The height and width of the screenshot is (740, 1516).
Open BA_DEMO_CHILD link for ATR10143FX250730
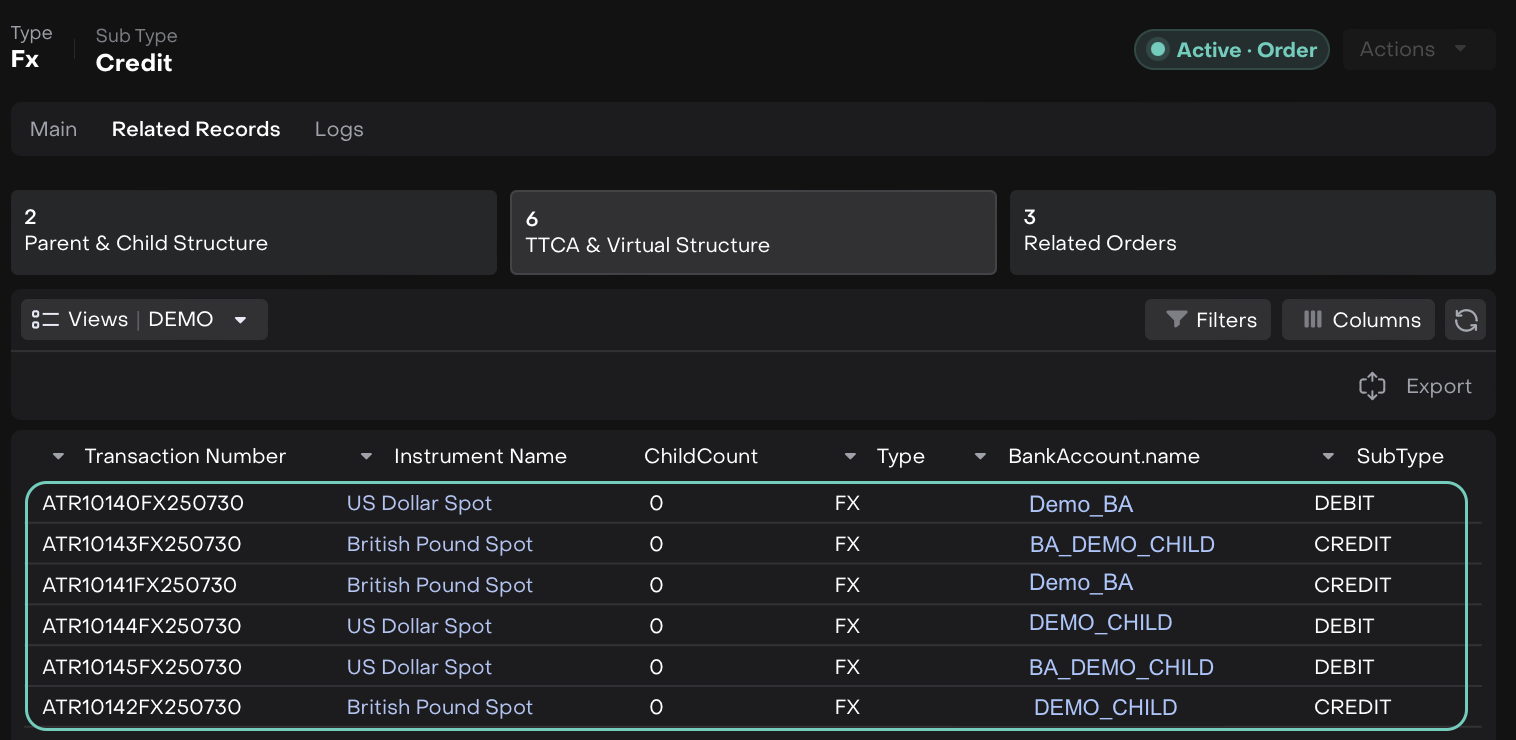[x=1121, y=545]
